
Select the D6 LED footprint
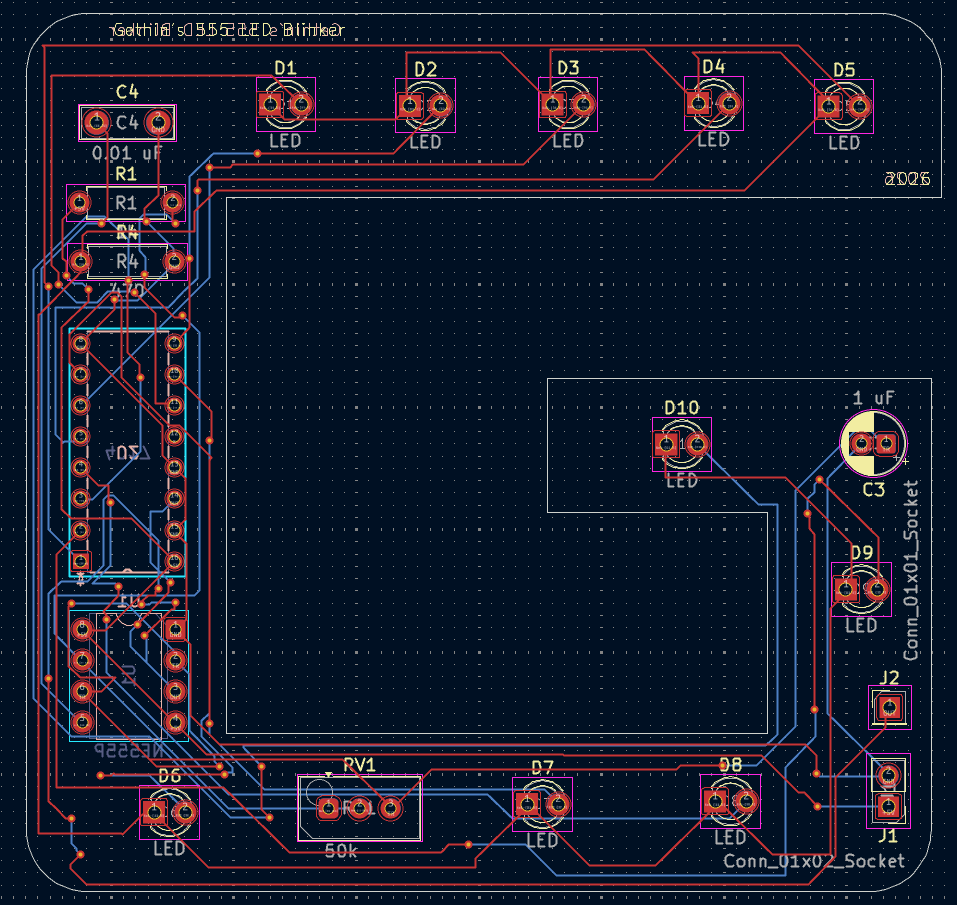click(x=170, y=812)
